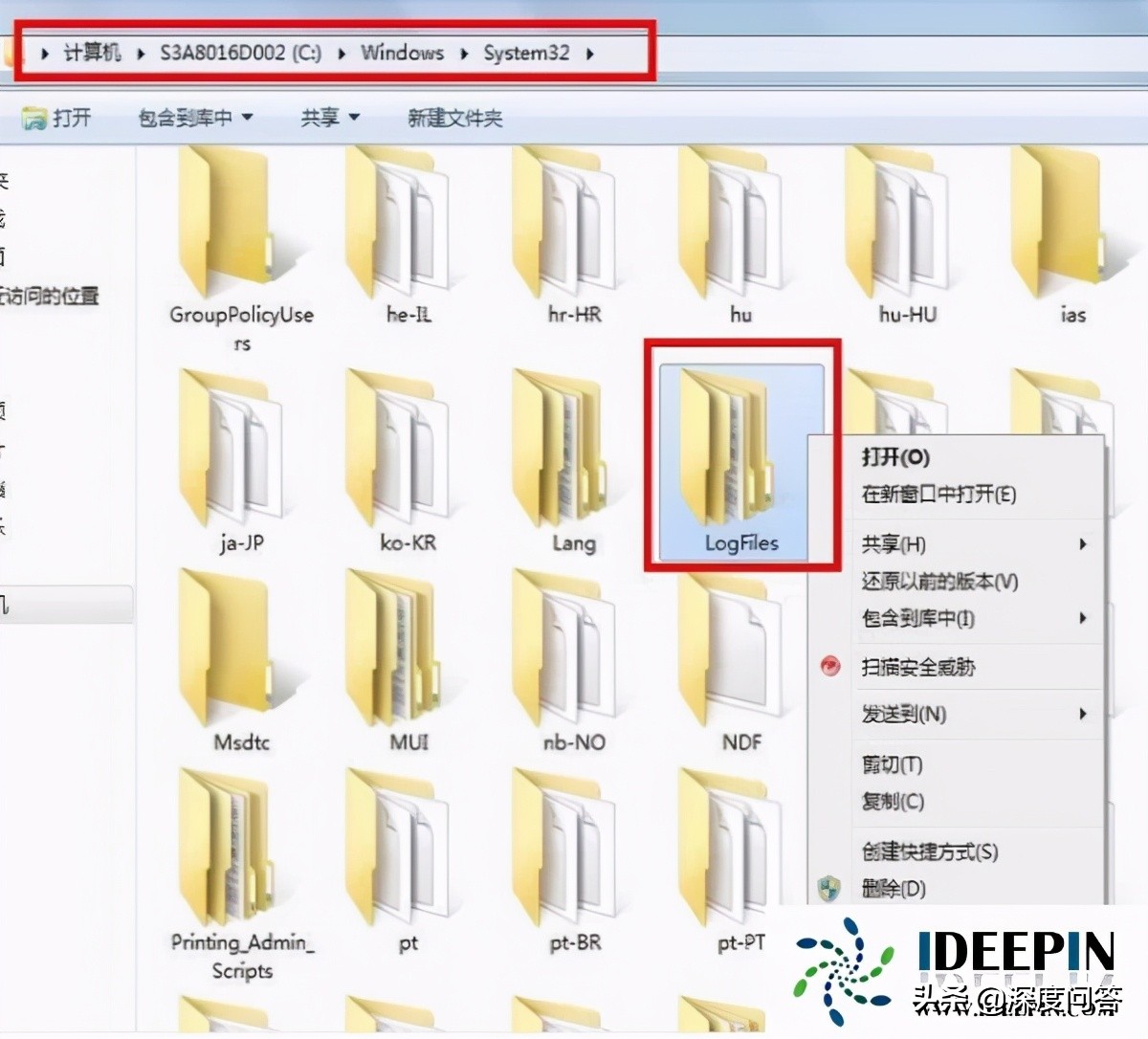Choose 打开(O) from the context menu
Screen dimensions: 1148x1039
tap(894, 458)
